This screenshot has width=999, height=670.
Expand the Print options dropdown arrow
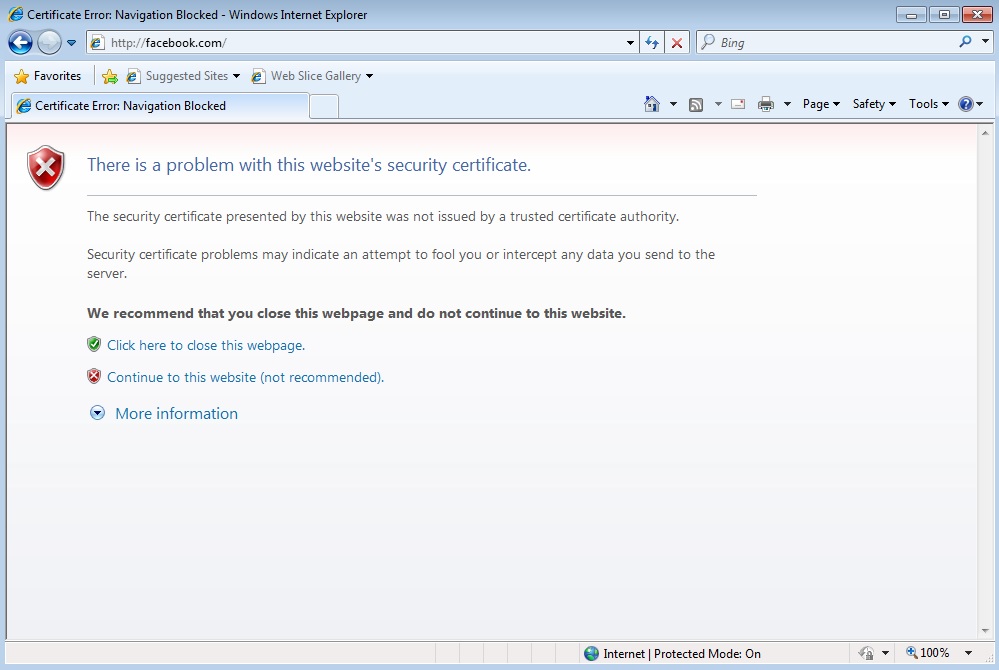point(787,104)
